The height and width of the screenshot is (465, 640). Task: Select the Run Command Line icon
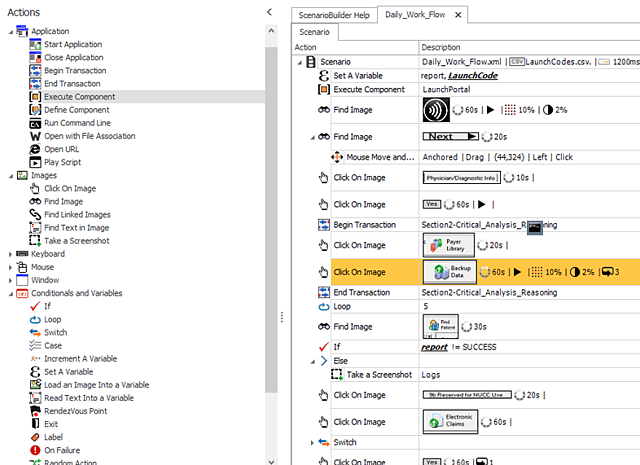click(x=35, y=123)
